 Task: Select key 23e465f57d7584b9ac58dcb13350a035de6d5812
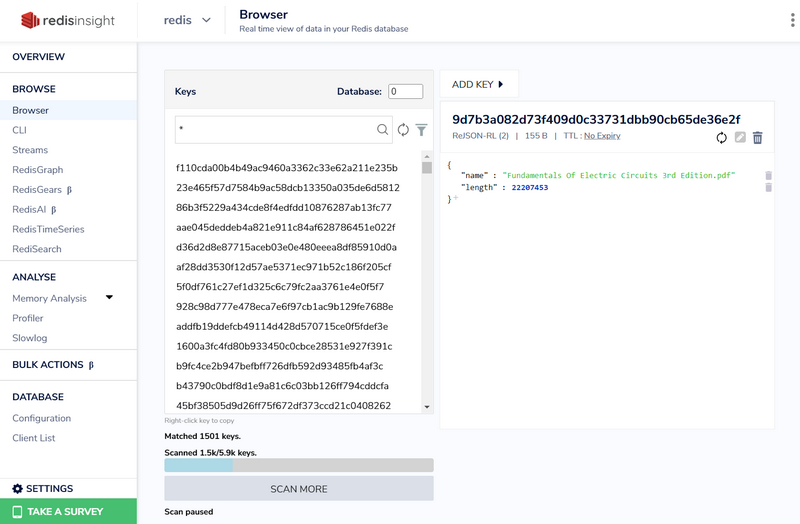coord(288,188)
